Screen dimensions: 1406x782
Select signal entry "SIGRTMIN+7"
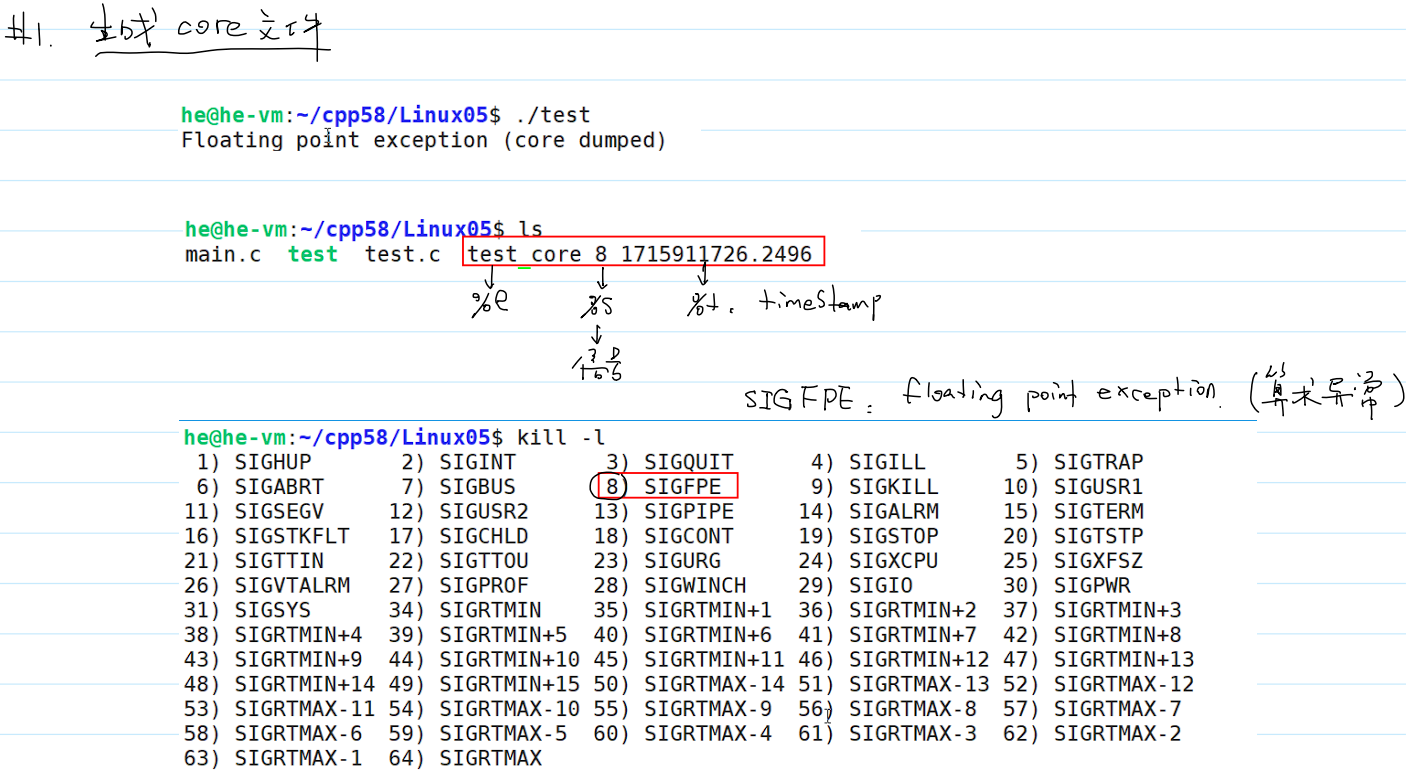913,635
